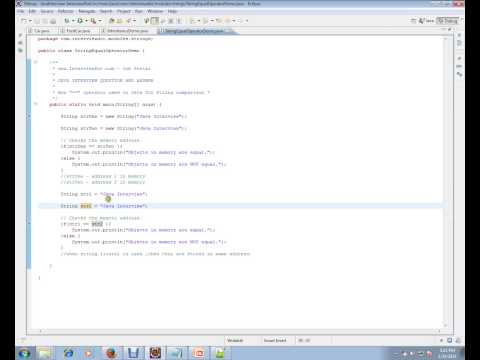The image size is (480, 360).
Task: Open the File menu
Action: 21,11
